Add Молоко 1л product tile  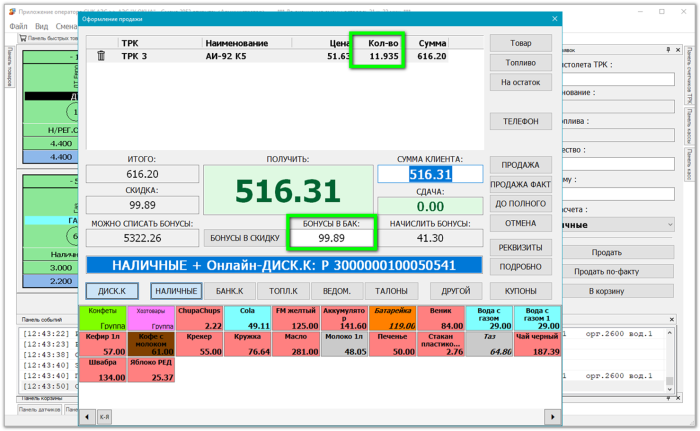344,344
